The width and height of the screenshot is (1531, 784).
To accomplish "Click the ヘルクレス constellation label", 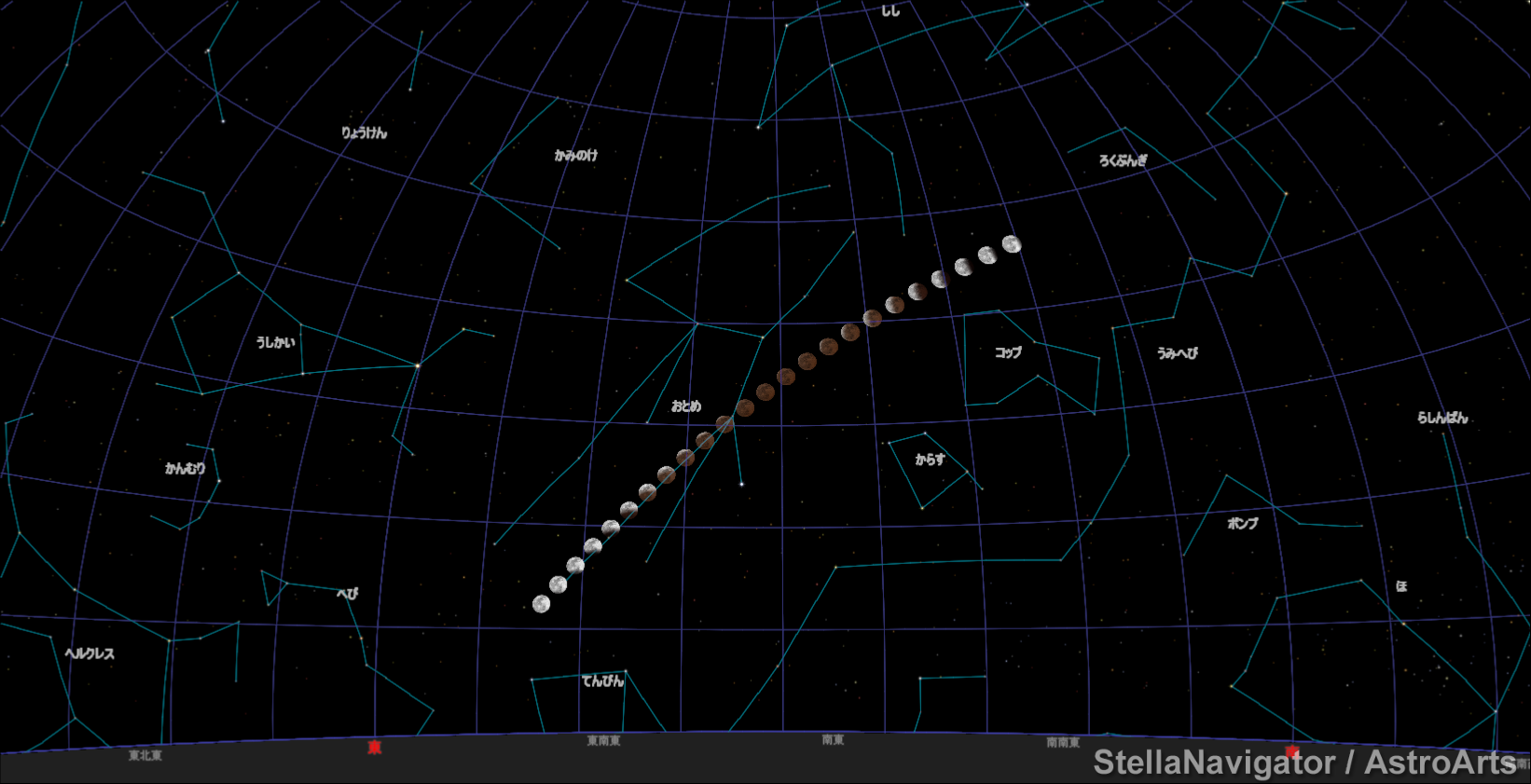I will point(90,653).
